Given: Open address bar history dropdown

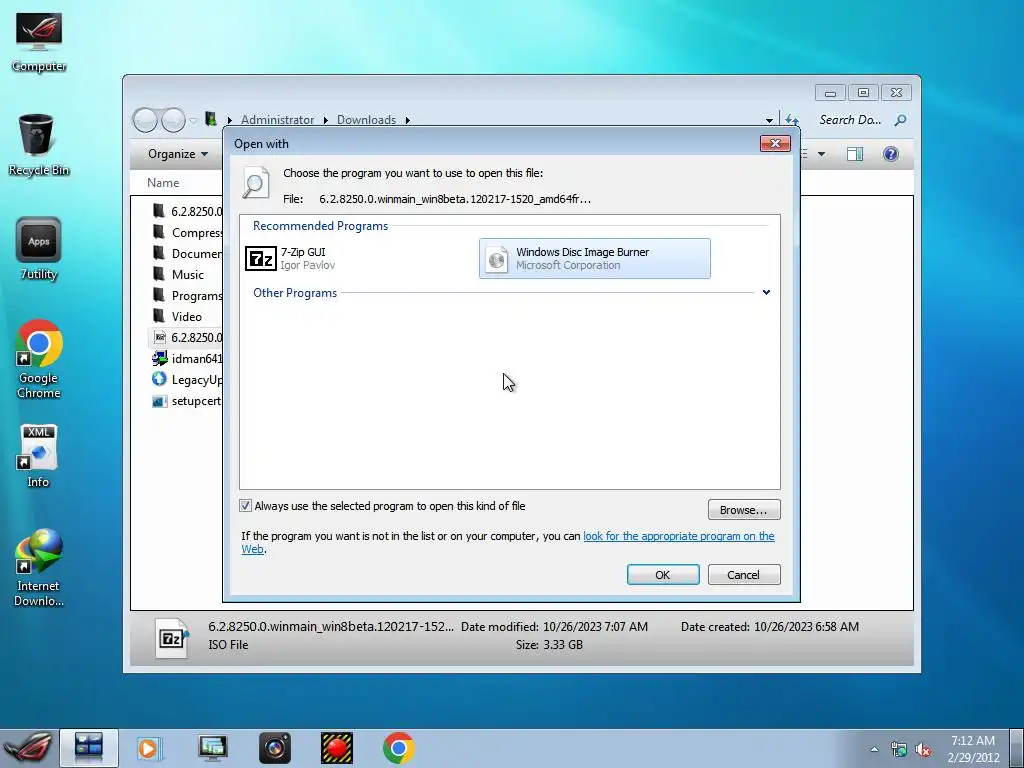Looking at the screenshot, I should coord(769,120).
